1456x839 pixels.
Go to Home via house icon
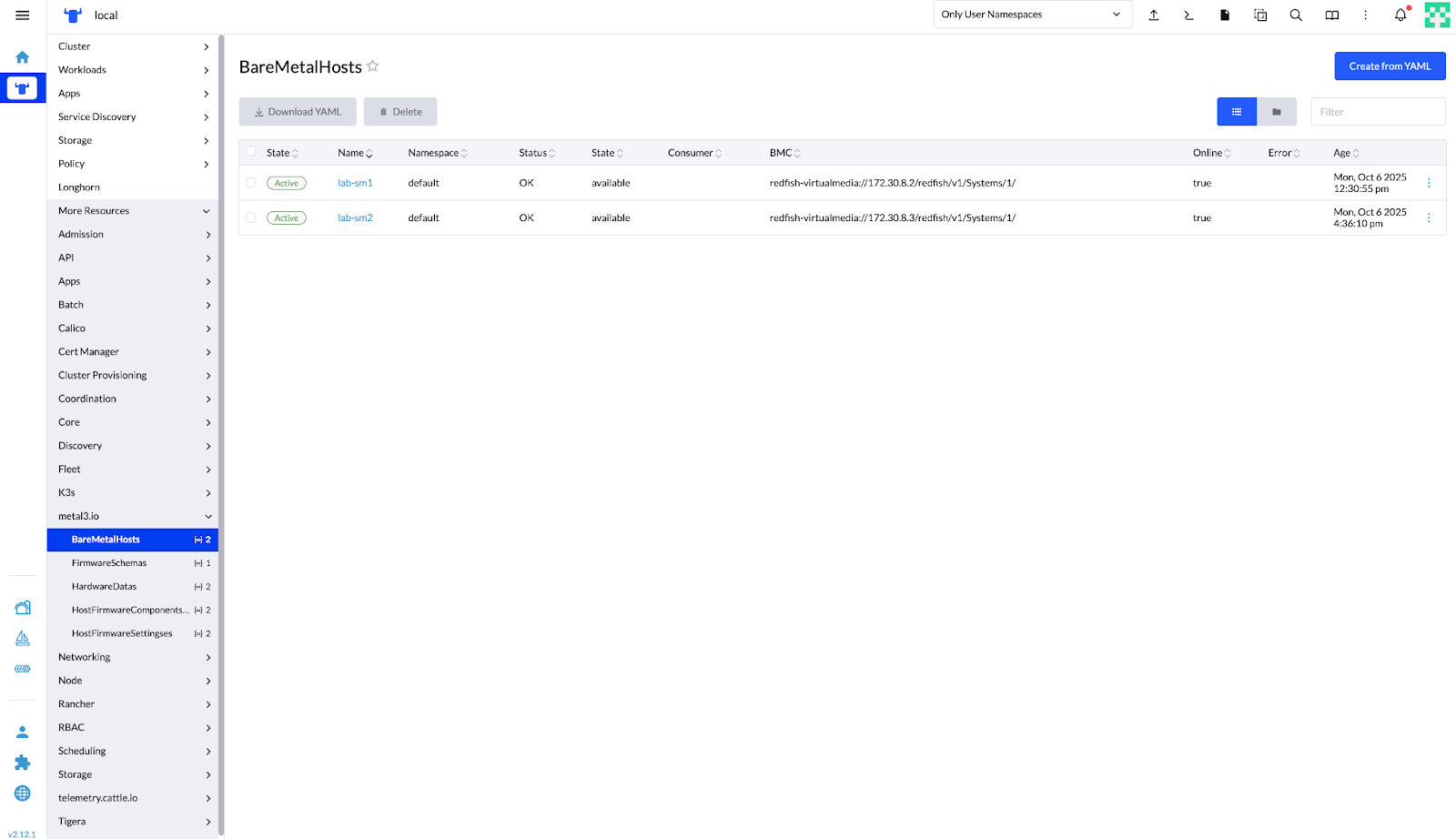pos(23,57)
